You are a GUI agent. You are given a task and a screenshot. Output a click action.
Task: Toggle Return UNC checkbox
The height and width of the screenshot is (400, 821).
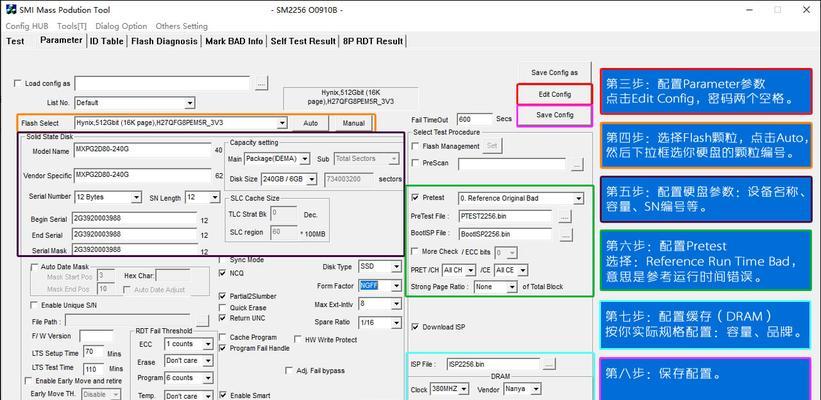click(222, 318)
